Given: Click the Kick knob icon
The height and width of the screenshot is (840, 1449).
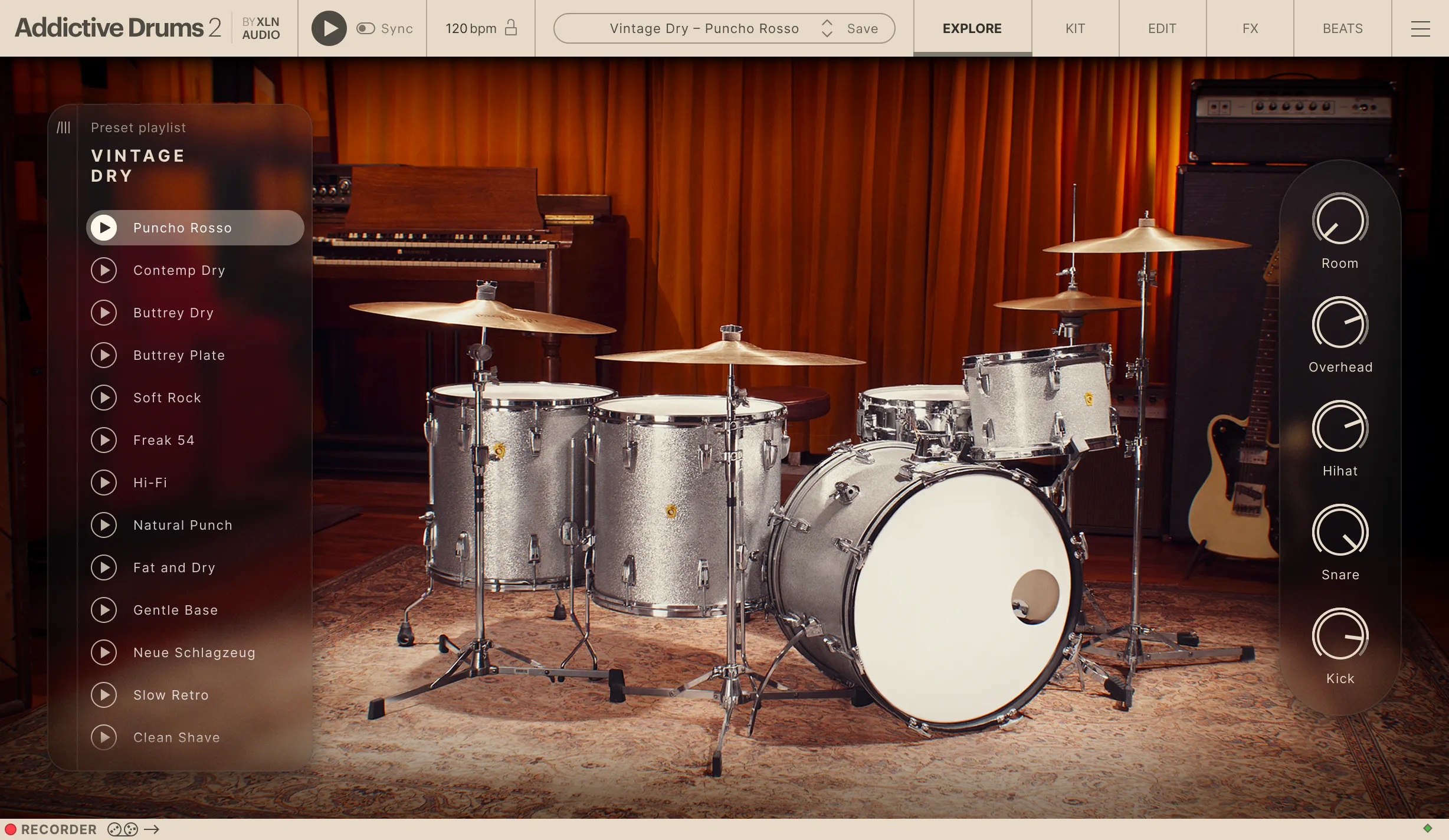Looking at the screenshot, I should pos(1340,636).
